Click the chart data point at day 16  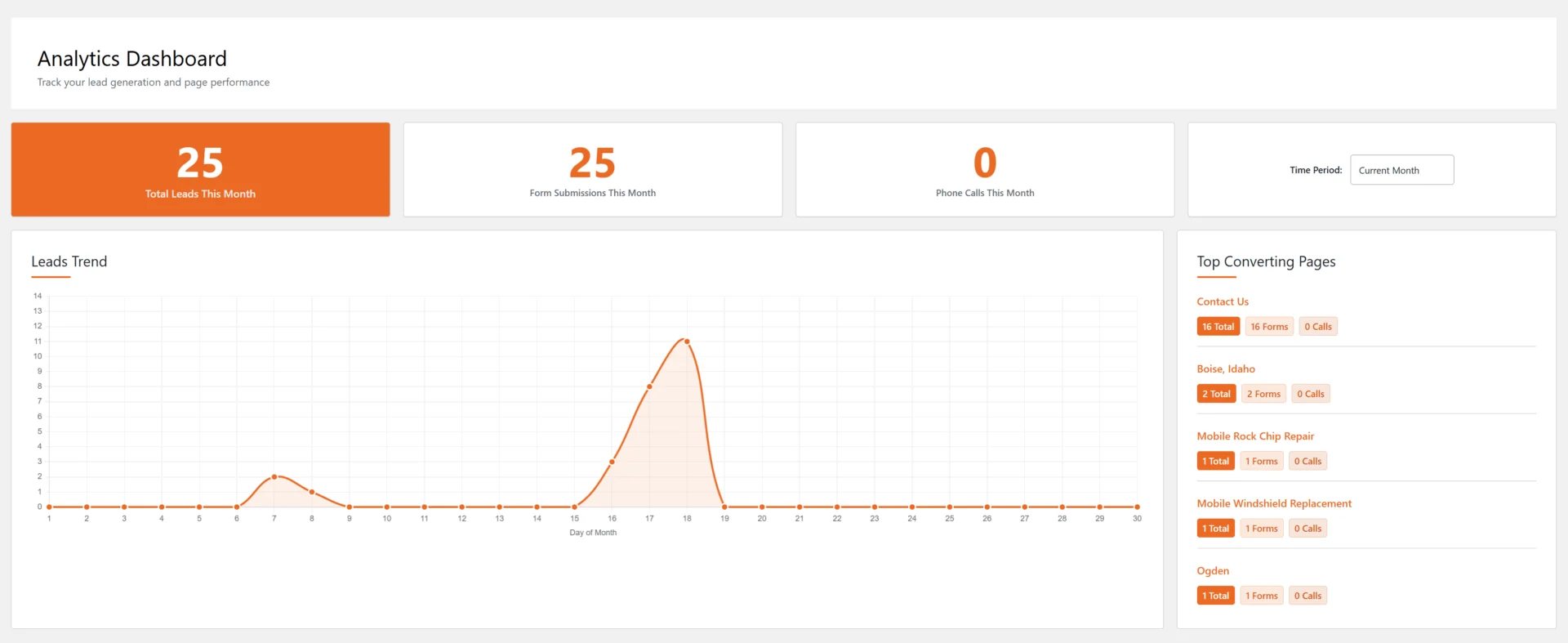pos(612,462)
